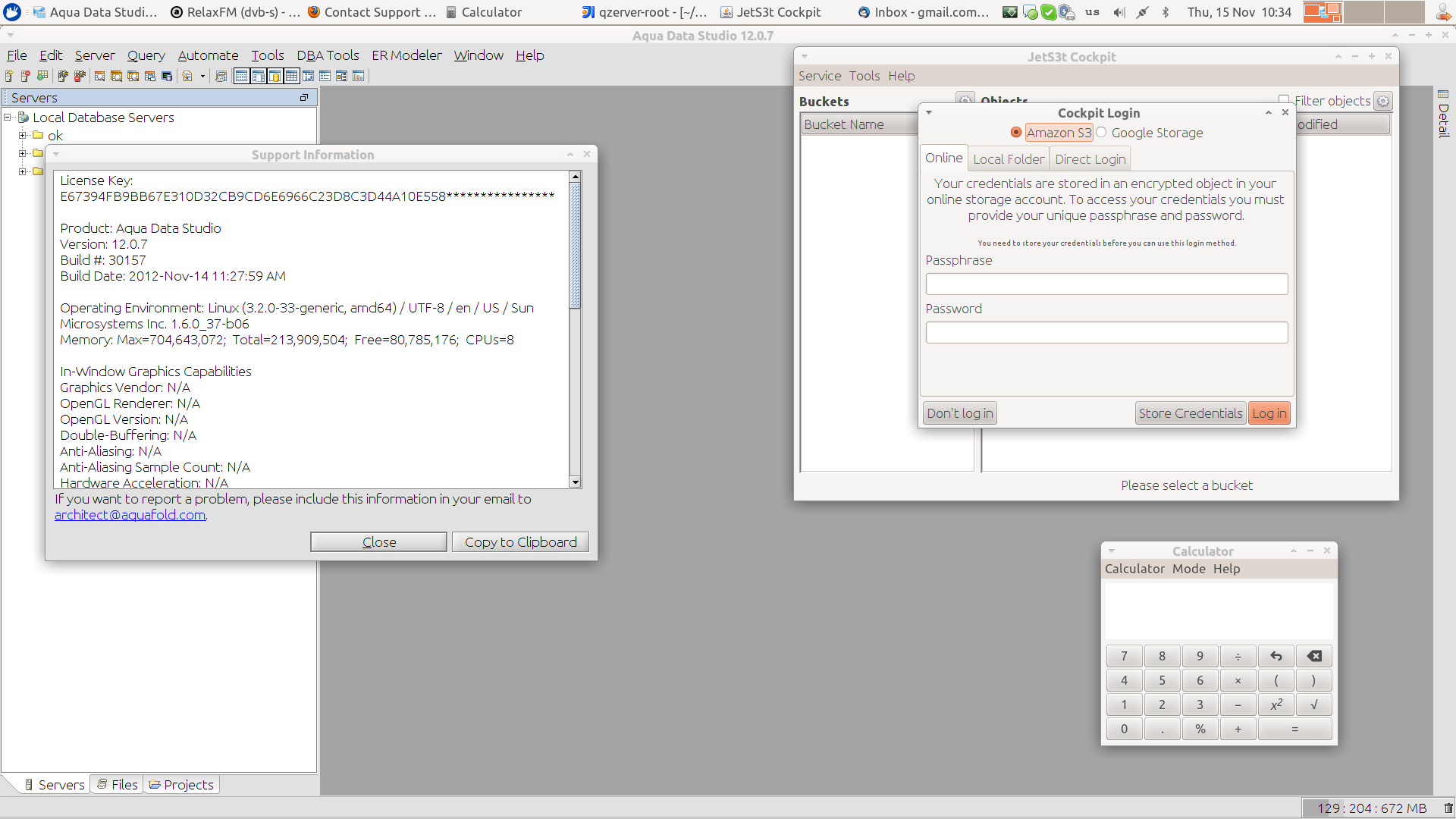Click the bar chart toolbar icon

point(358,76)
